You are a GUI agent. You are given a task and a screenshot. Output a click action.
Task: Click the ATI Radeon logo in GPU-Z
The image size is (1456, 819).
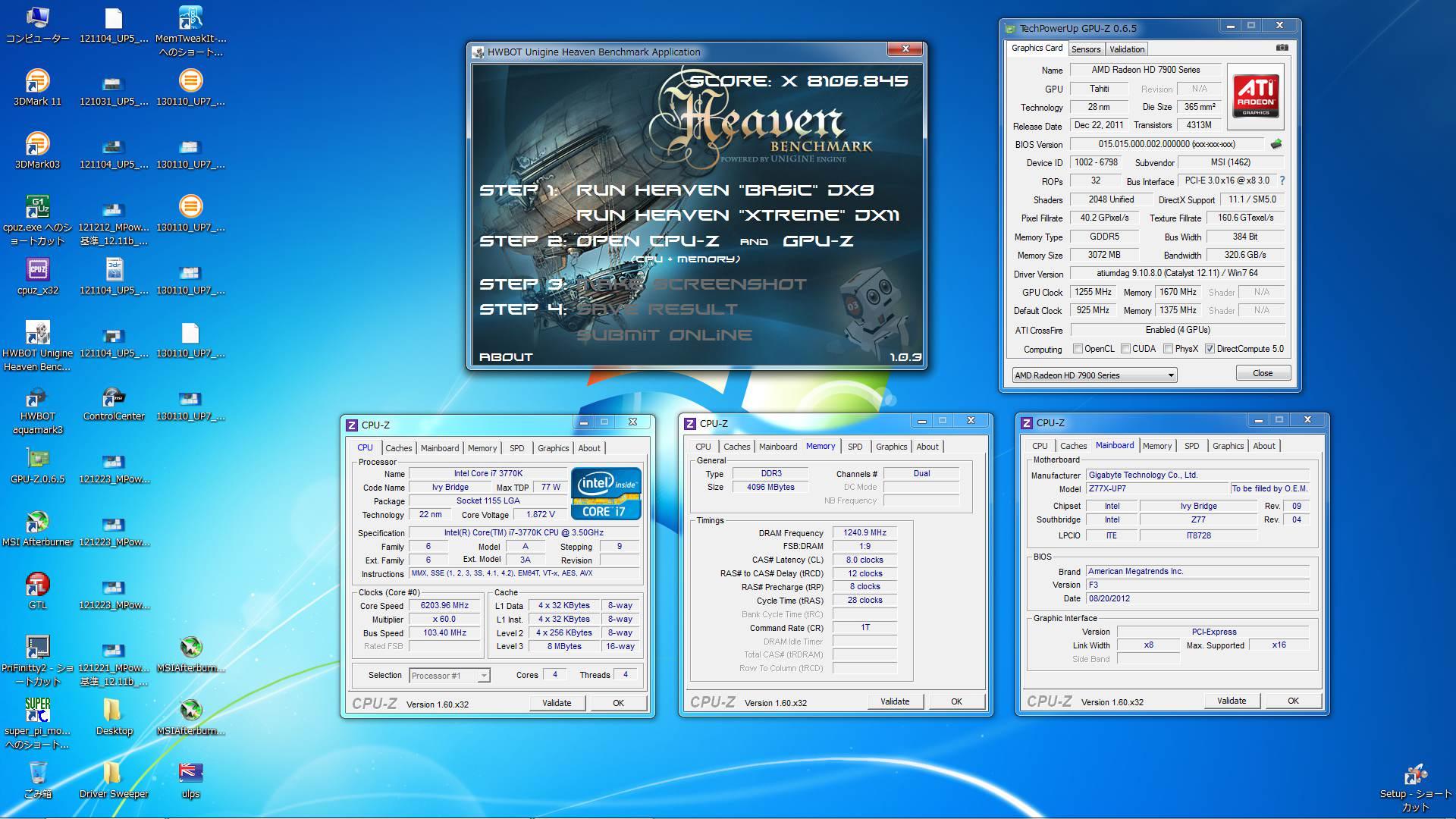pos(1255,96)
